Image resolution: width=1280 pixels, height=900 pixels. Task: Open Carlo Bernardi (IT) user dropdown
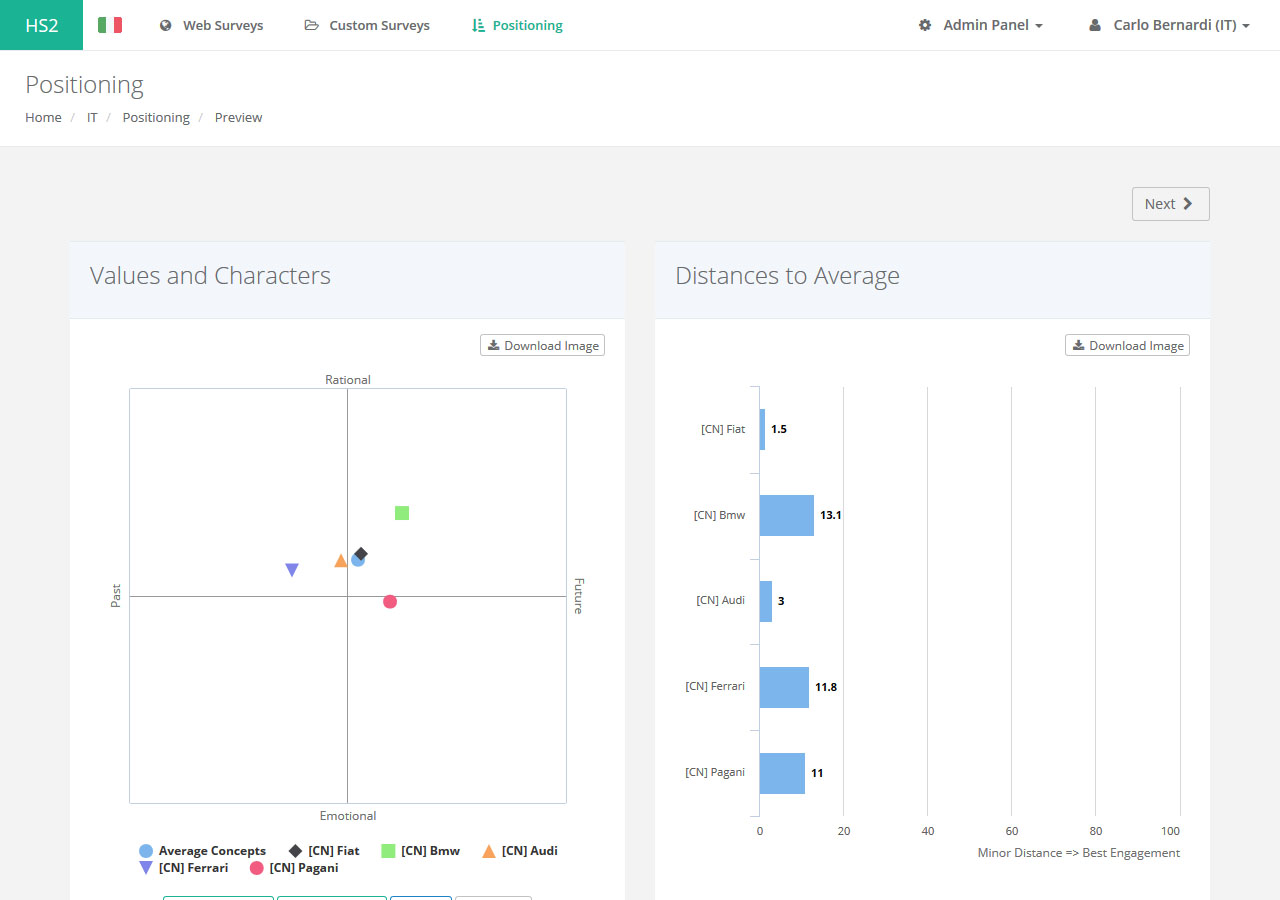click(x=1169, y=25)
